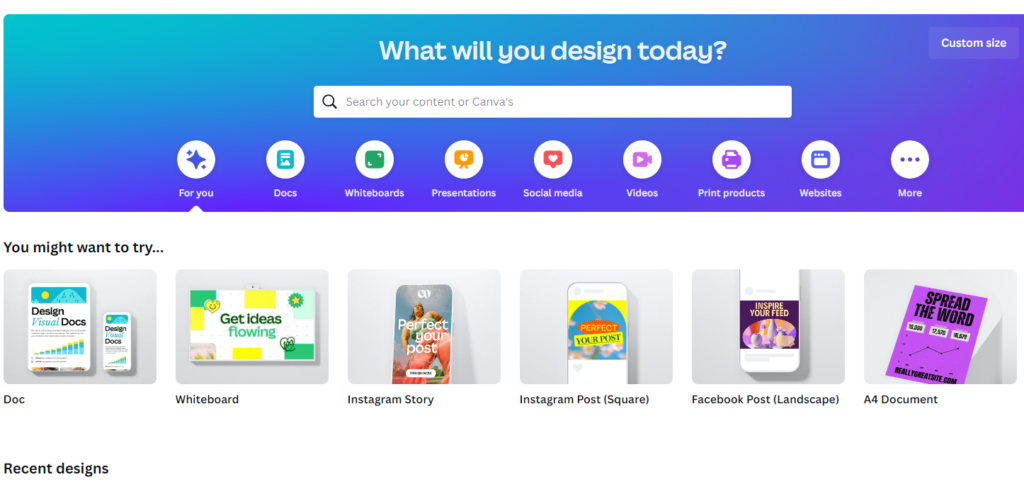The height and width of the screenshot is (494, 1024).
Task: Choose the Presentations category icon
Action: click(464, 159)
